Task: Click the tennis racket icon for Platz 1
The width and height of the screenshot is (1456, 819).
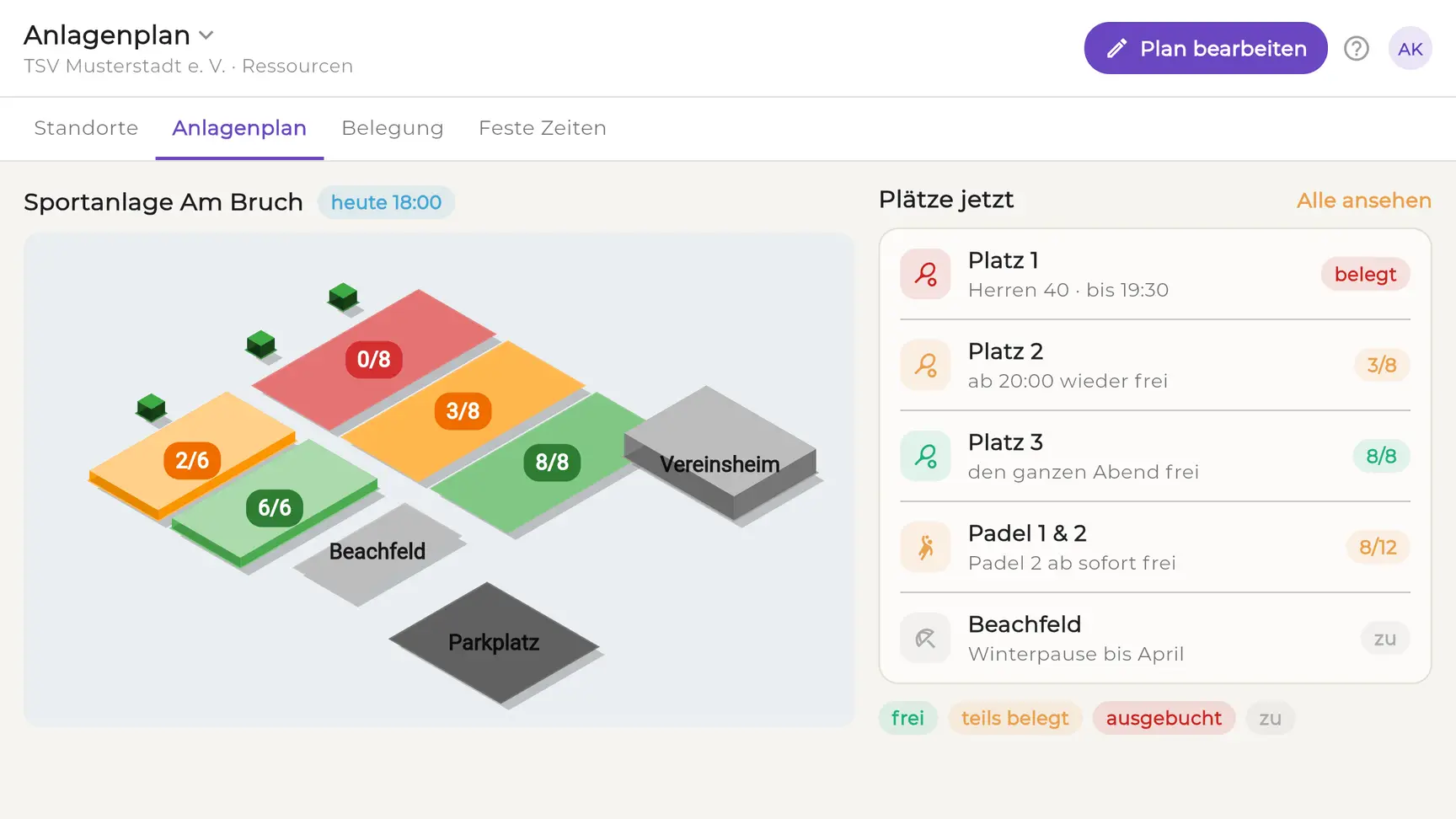Action: [926, 274]
